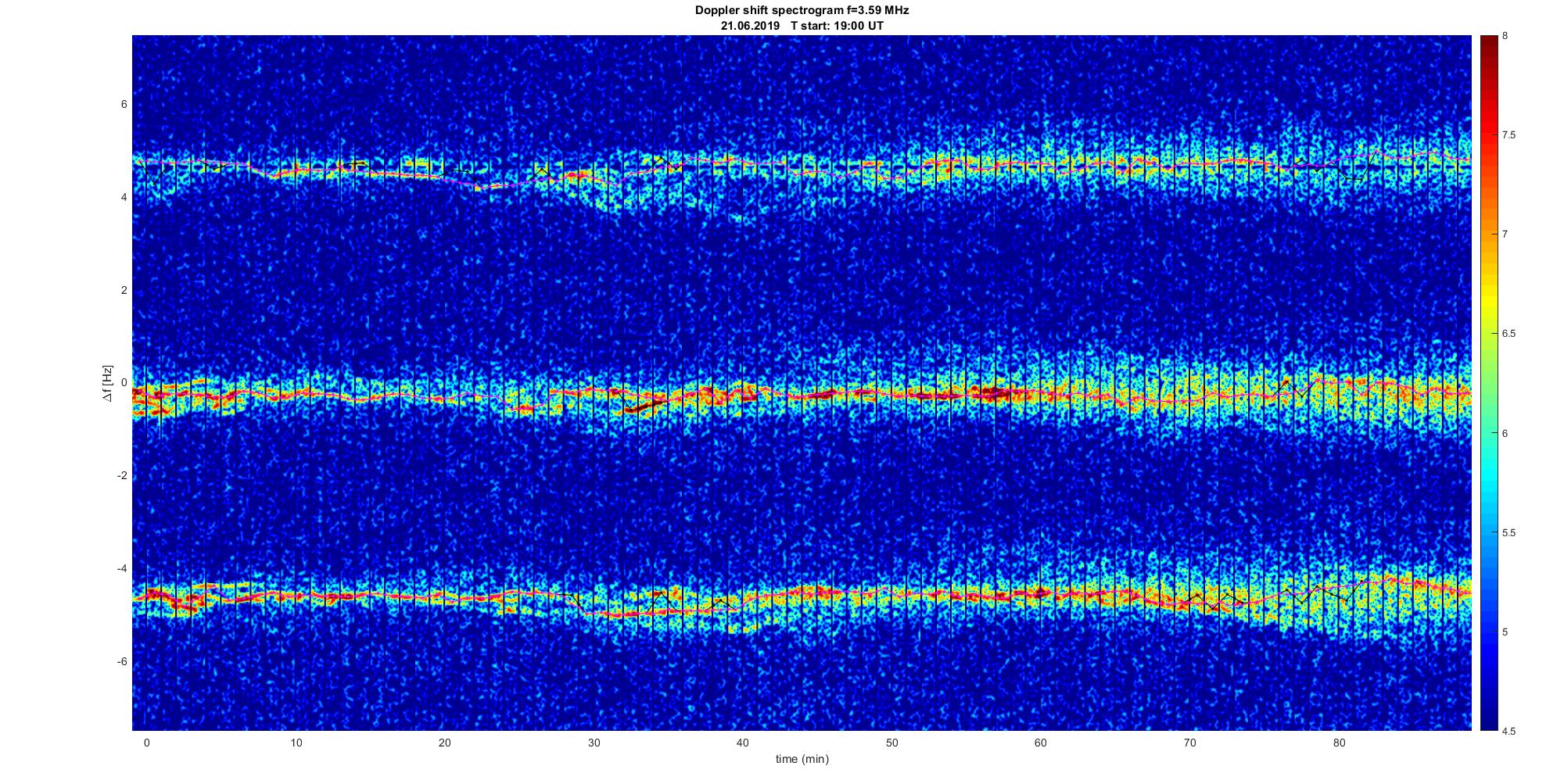This screenshot has height=784, width=1564.
Task: Click x-axis tick label '0'
Action: [146, 743]
